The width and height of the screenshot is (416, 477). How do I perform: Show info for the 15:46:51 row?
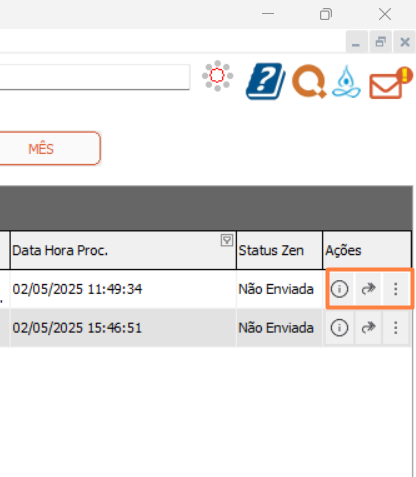pyautogui.click(x=339, y=328)
